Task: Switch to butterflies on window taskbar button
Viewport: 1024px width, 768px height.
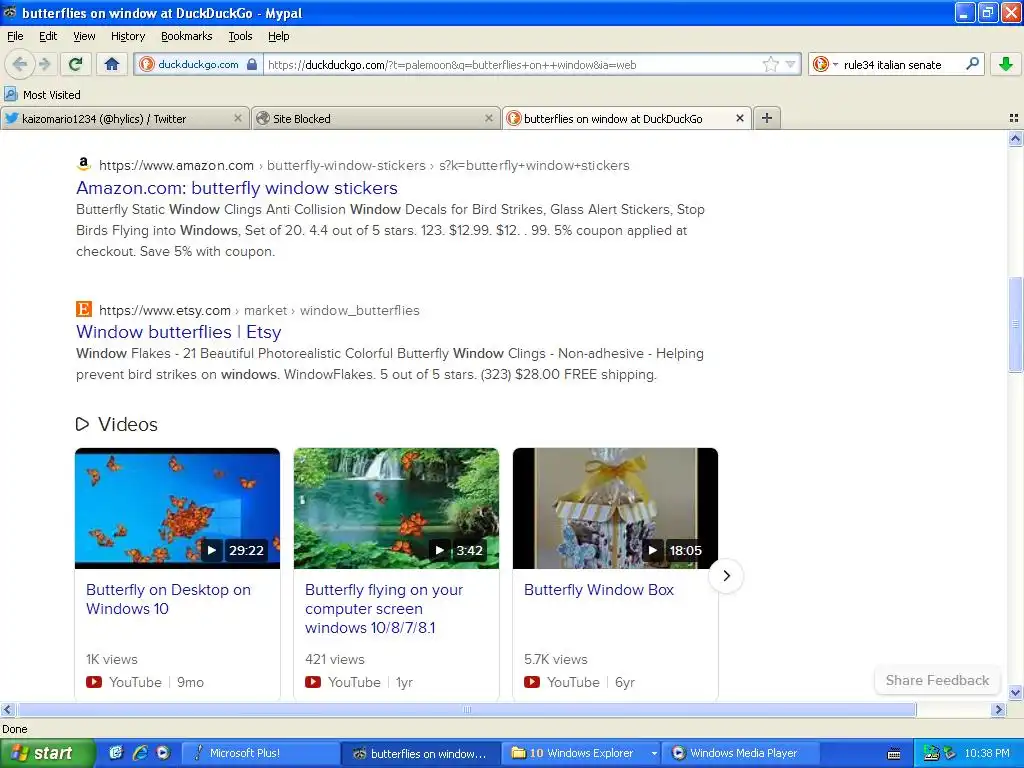Action: point(421,753)
